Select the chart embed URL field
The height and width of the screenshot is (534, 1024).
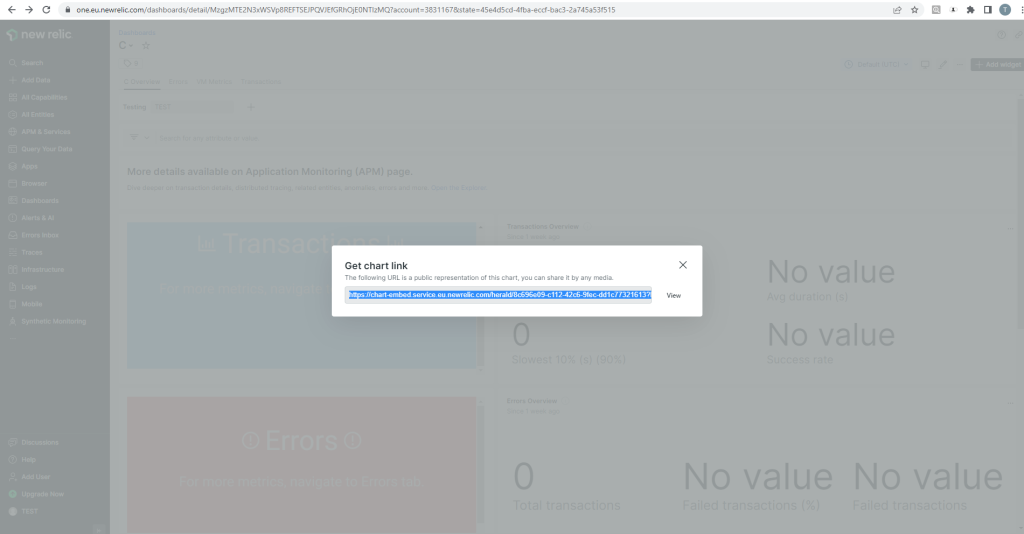tap(498, 295)
